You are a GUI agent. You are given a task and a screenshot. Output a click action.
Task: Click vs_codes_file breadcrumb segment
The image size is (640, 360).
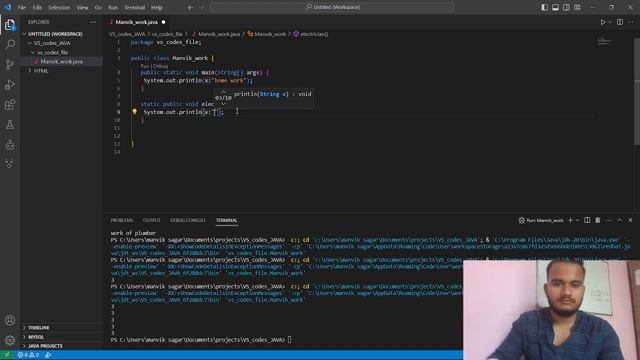pyautogui.click(x=167, y=34)
